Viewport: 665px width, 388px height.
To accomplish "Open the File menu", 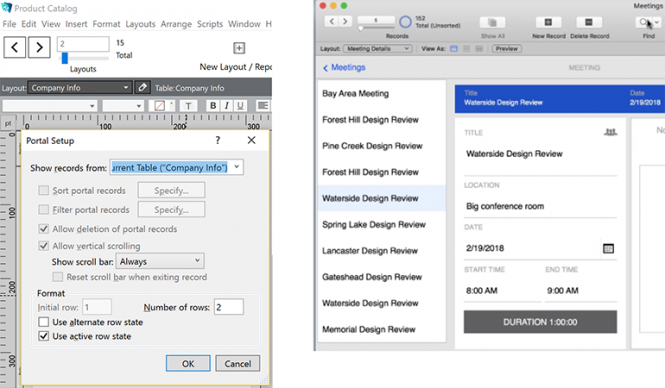I will coord(9,24).
